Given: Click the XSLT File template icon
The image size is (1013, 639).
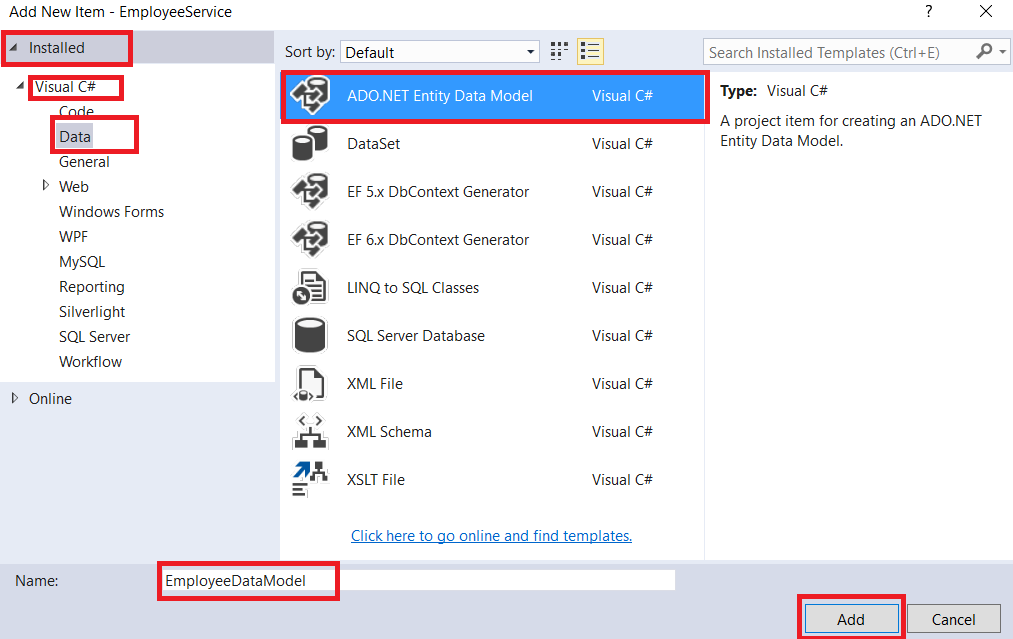Looking at the screenshot, I should pos(310,479).
